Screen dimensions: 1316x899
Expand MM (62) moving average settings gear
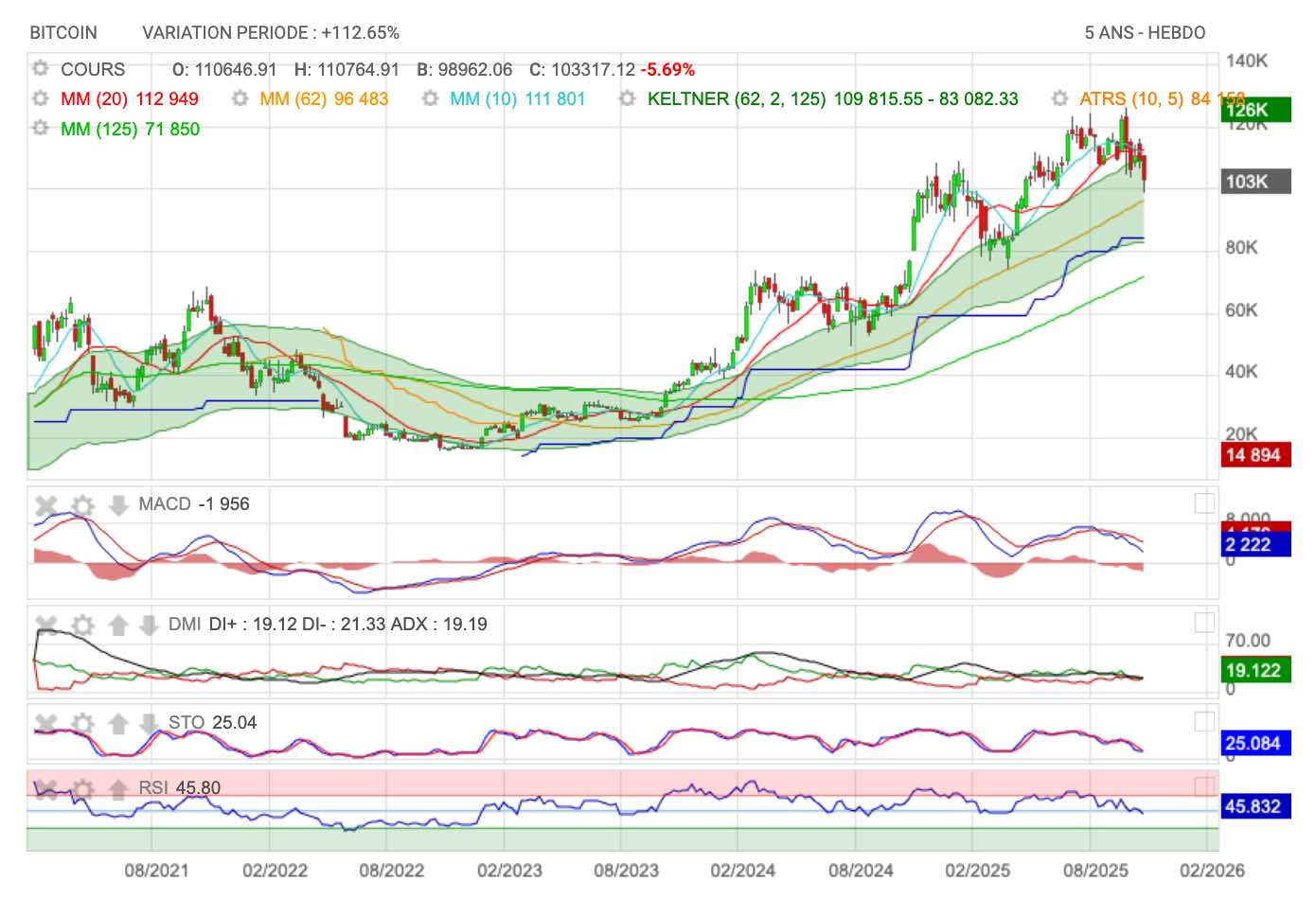click(x=240, y=98)
